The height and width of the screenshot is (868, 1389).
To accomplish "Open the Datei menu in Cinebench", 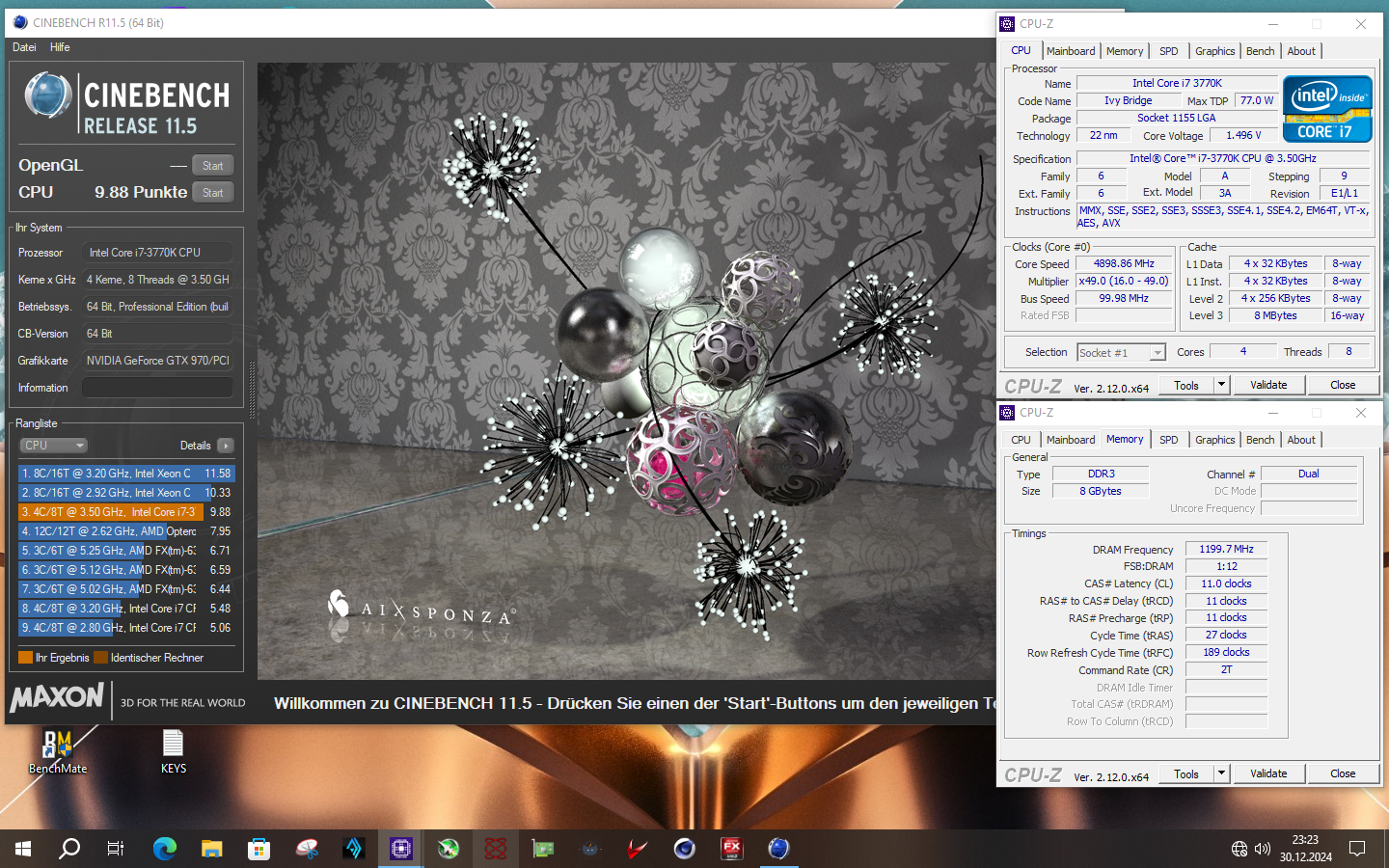I will click(24, 47).
